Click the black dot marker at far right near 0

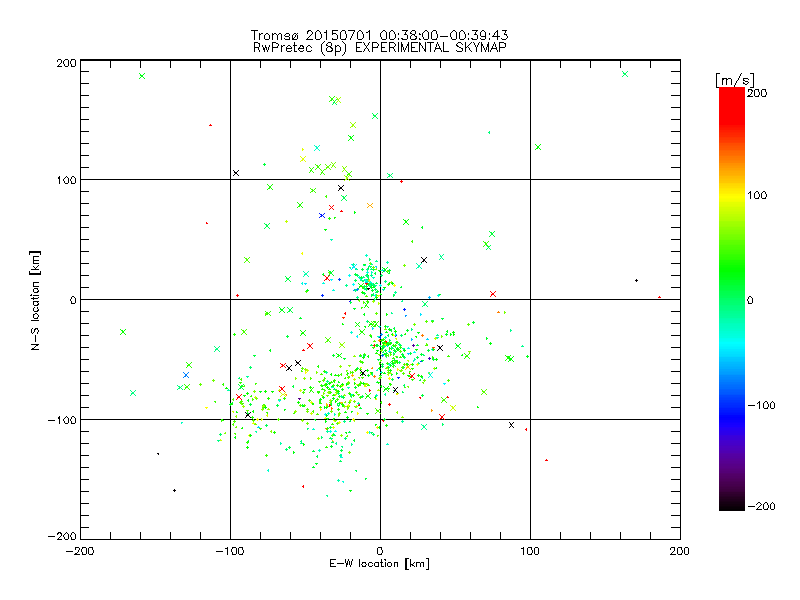click(x=636, y=281)
